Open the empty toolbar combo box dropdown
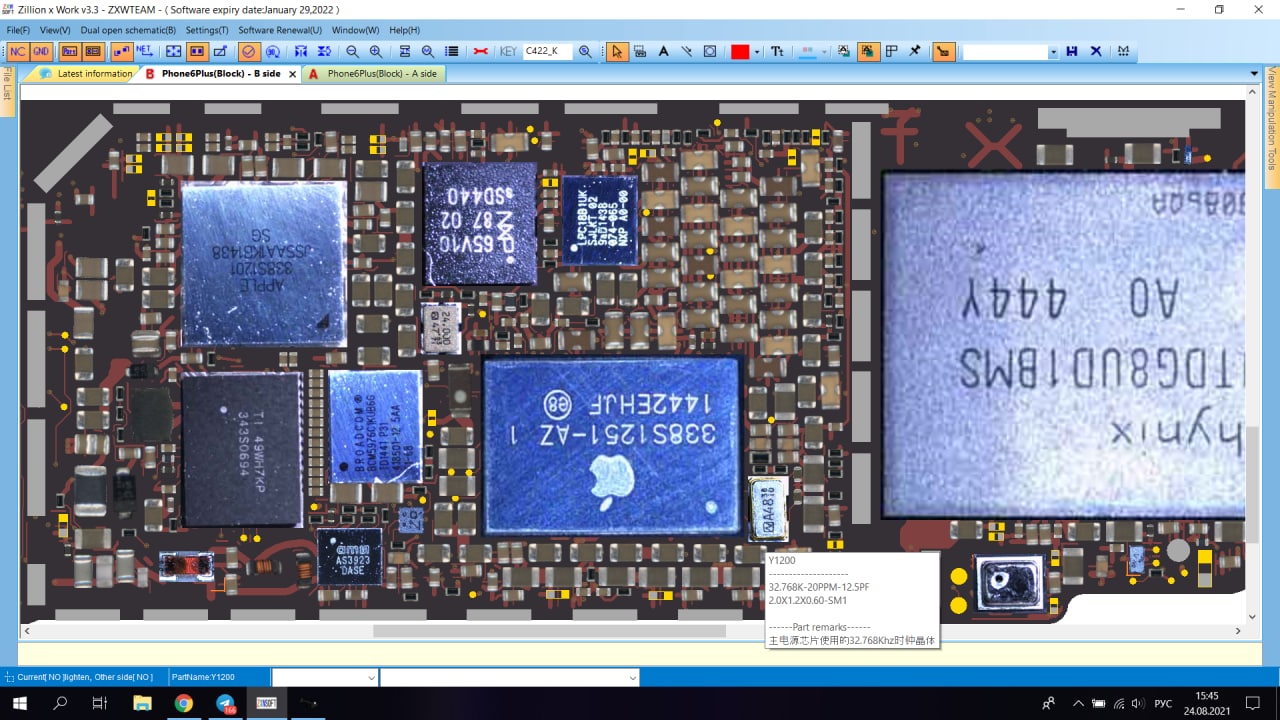 tap(1053, 52)
